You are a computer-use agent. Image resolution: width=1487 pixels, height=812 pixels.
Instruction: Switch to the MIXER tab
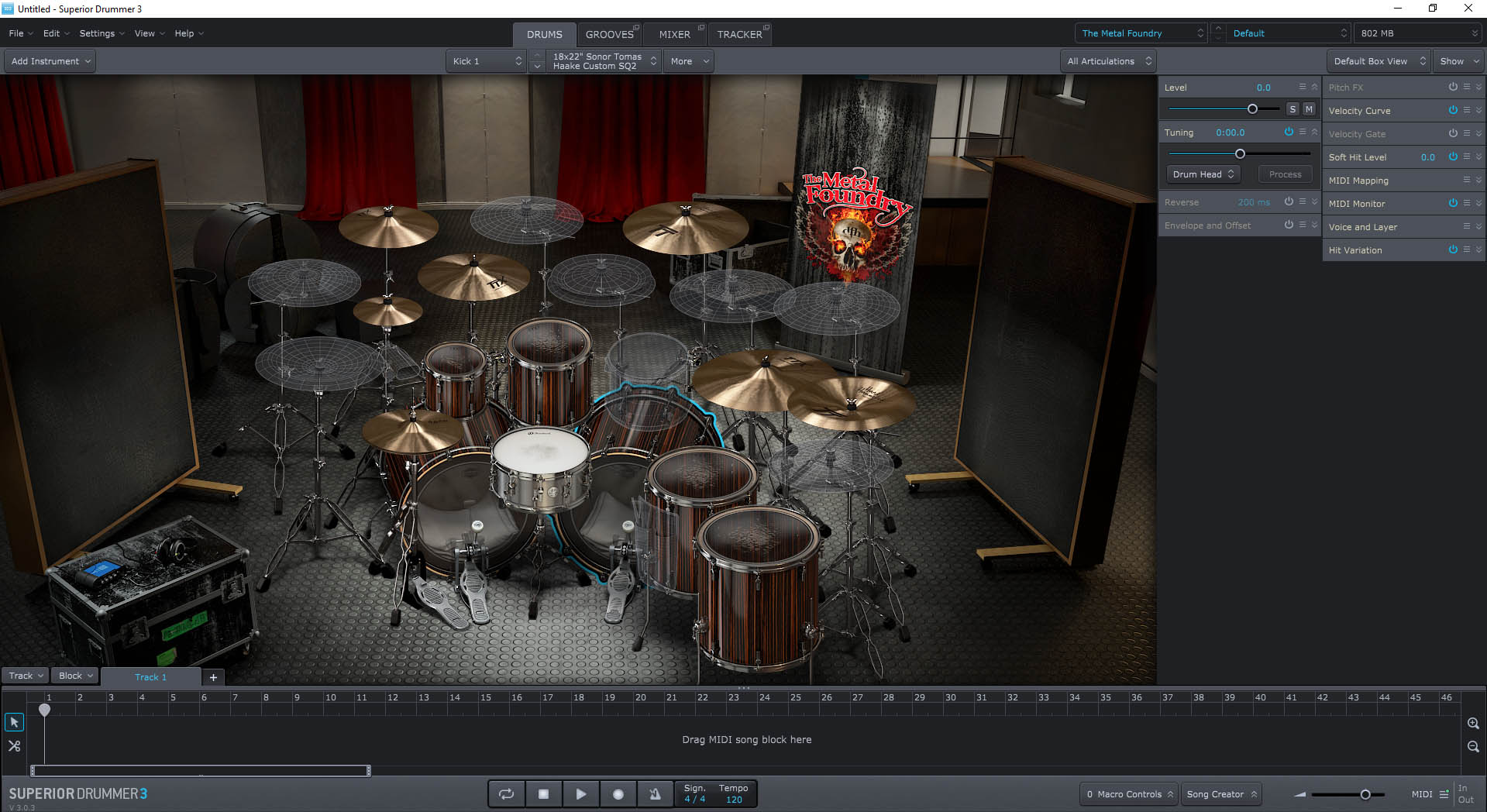pyautogui.click(x=674, y=34)
